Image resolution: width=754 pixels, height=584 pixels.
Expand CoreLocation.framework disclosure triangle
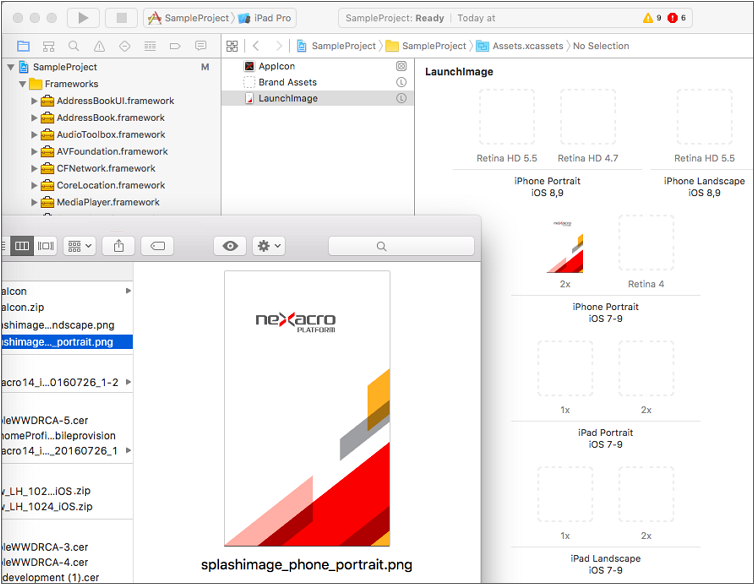point(34,185)
